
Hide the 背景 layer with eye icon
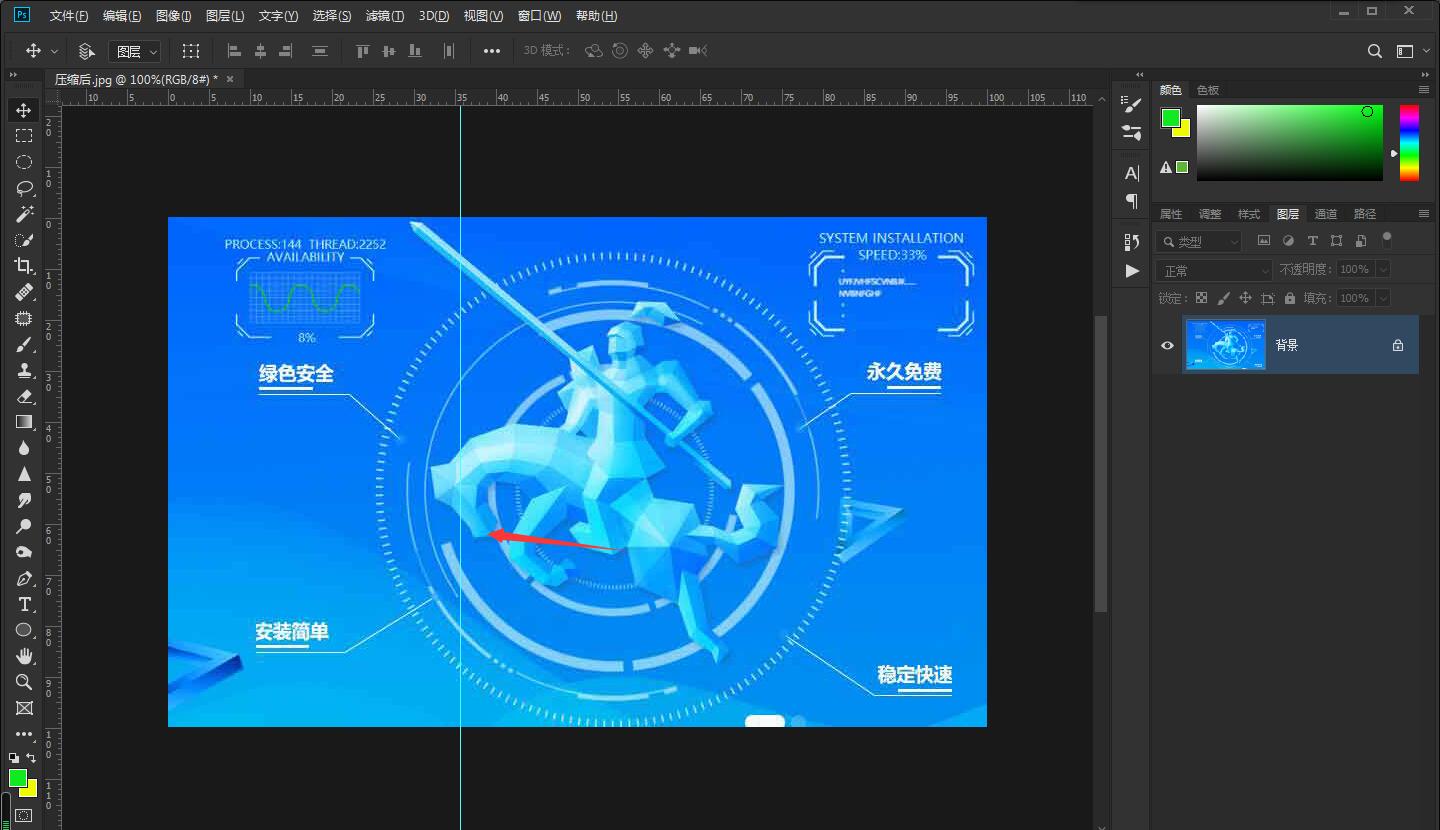(x=1167, y=345)
